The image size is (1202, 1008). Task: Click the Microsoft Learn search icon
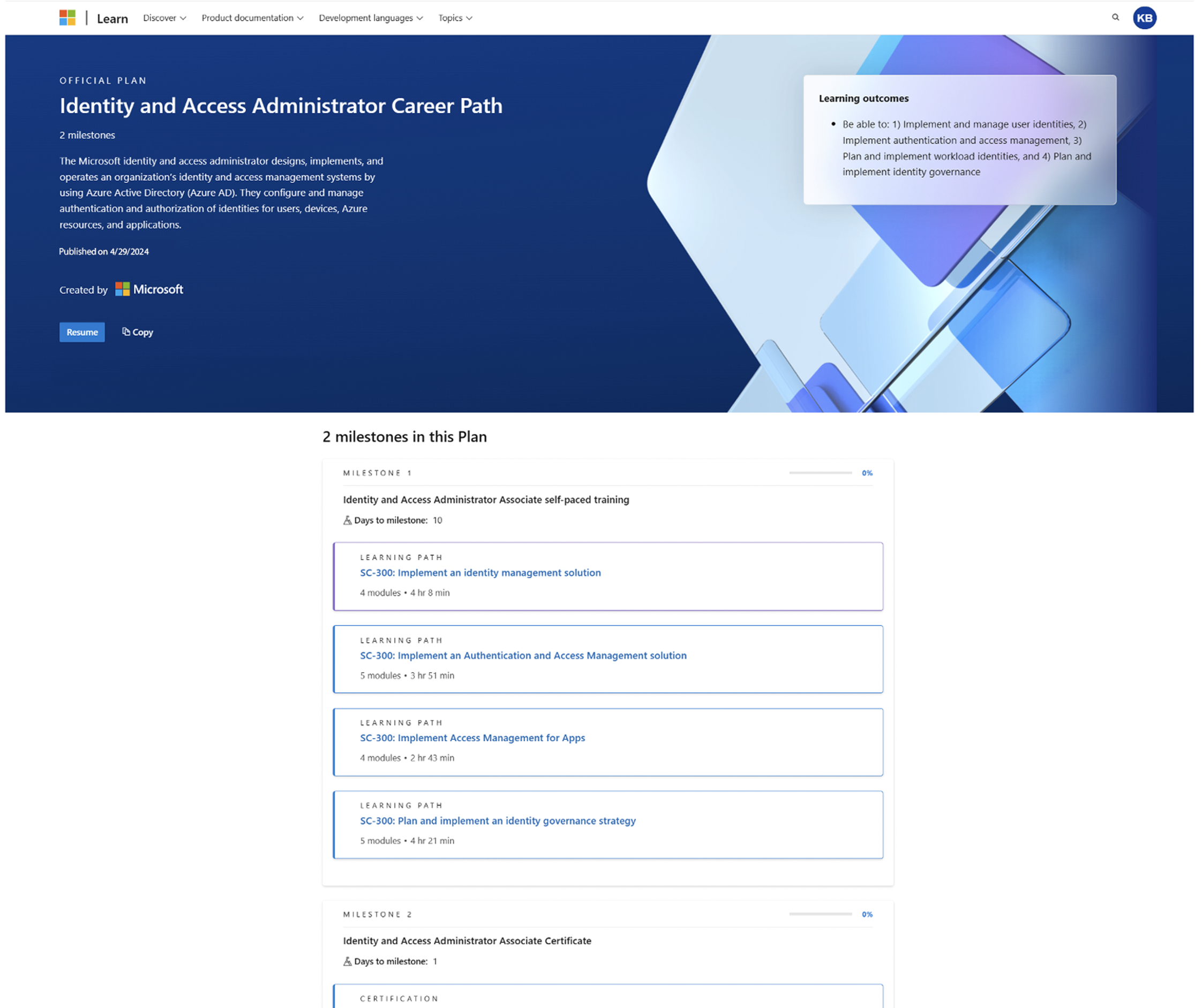[1116, 18]
